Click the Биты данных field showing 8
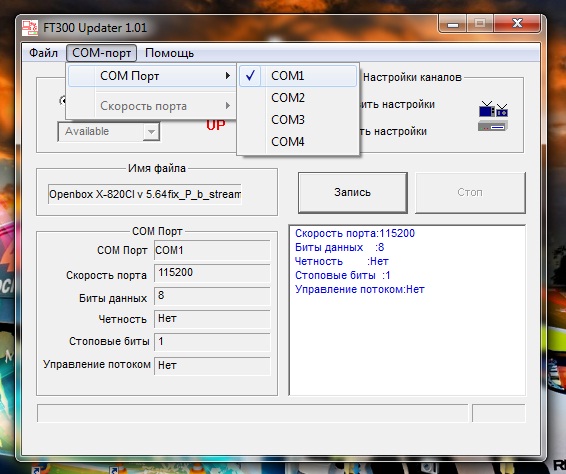566x474 pixels. coord(212,296)
